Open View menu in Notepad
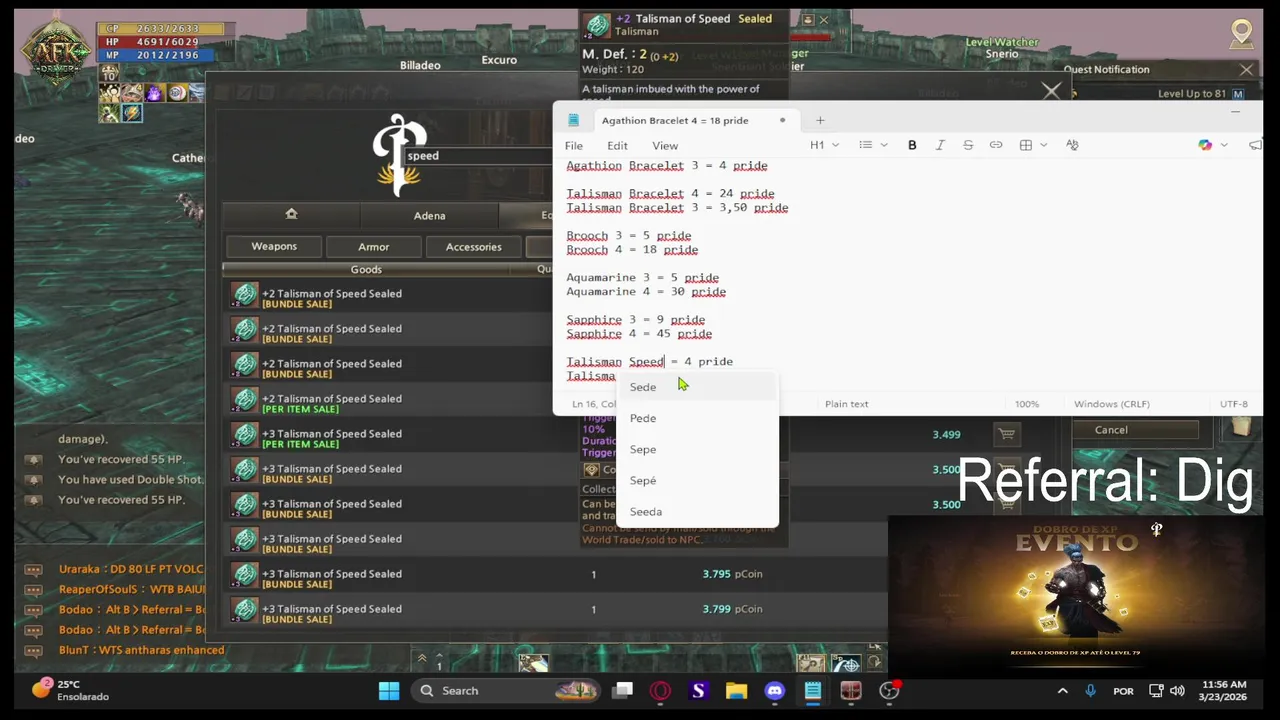Viewport: 1280px width, 720px height. [665, 146]
